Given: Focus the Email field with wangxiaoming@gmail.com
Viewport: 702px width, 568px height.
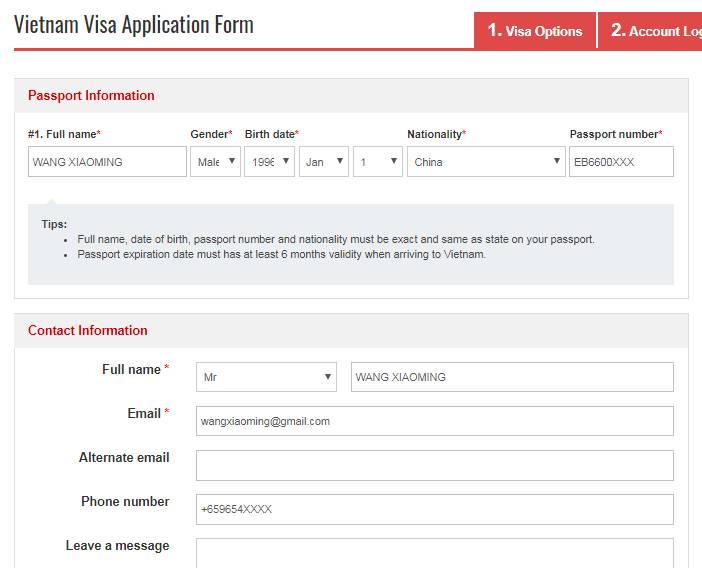Looking at the screenshot, I should coord(434,421).
